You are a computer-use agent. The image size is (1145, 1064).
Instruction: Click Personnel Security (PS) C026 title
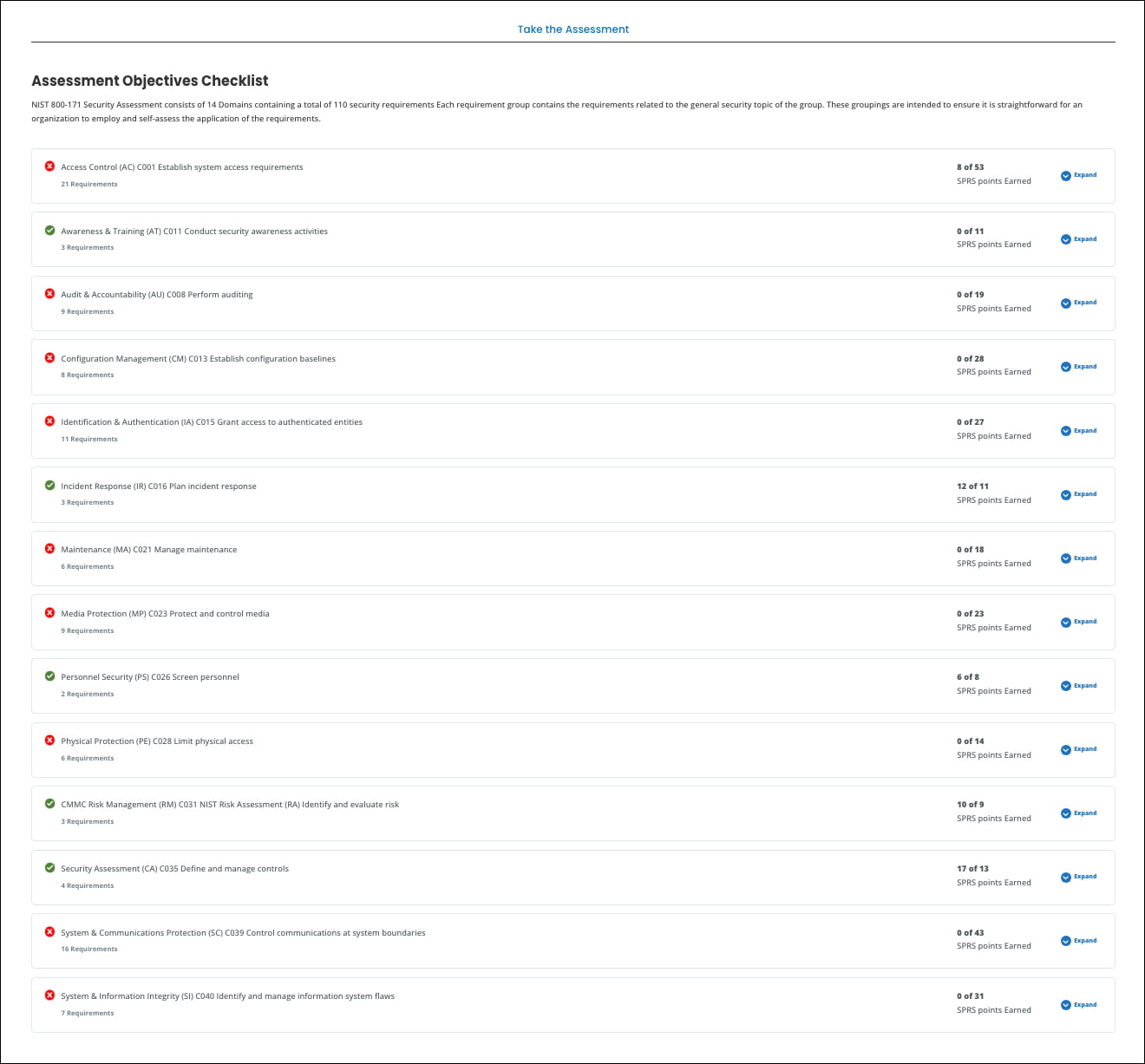(150, 677)
